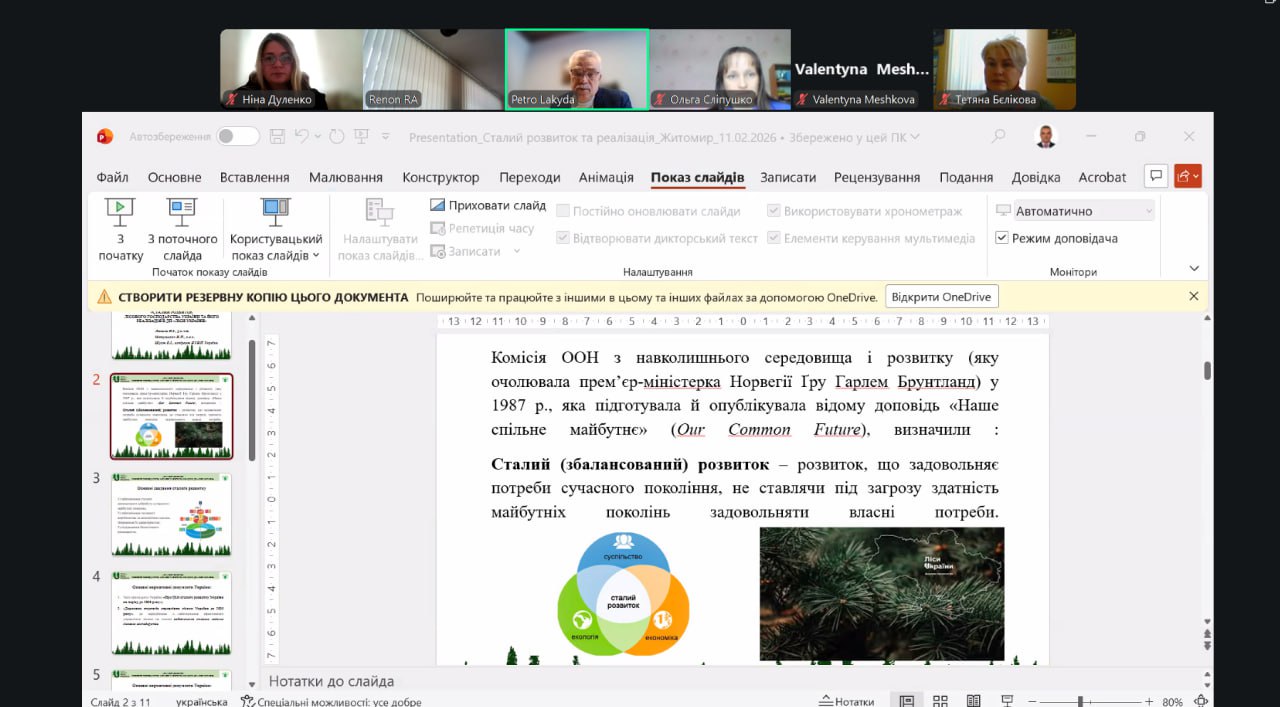Click the Save icon in title bar
The height and width of the screenshot is (707, 1280).
(277, 137)
